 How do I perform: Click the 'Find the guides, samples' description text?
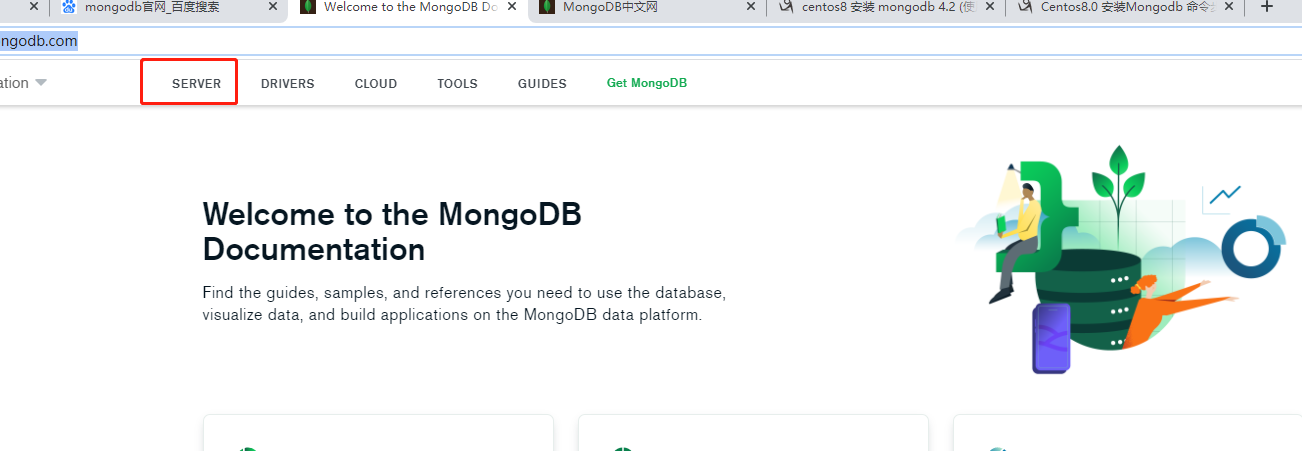pos(464,304)
